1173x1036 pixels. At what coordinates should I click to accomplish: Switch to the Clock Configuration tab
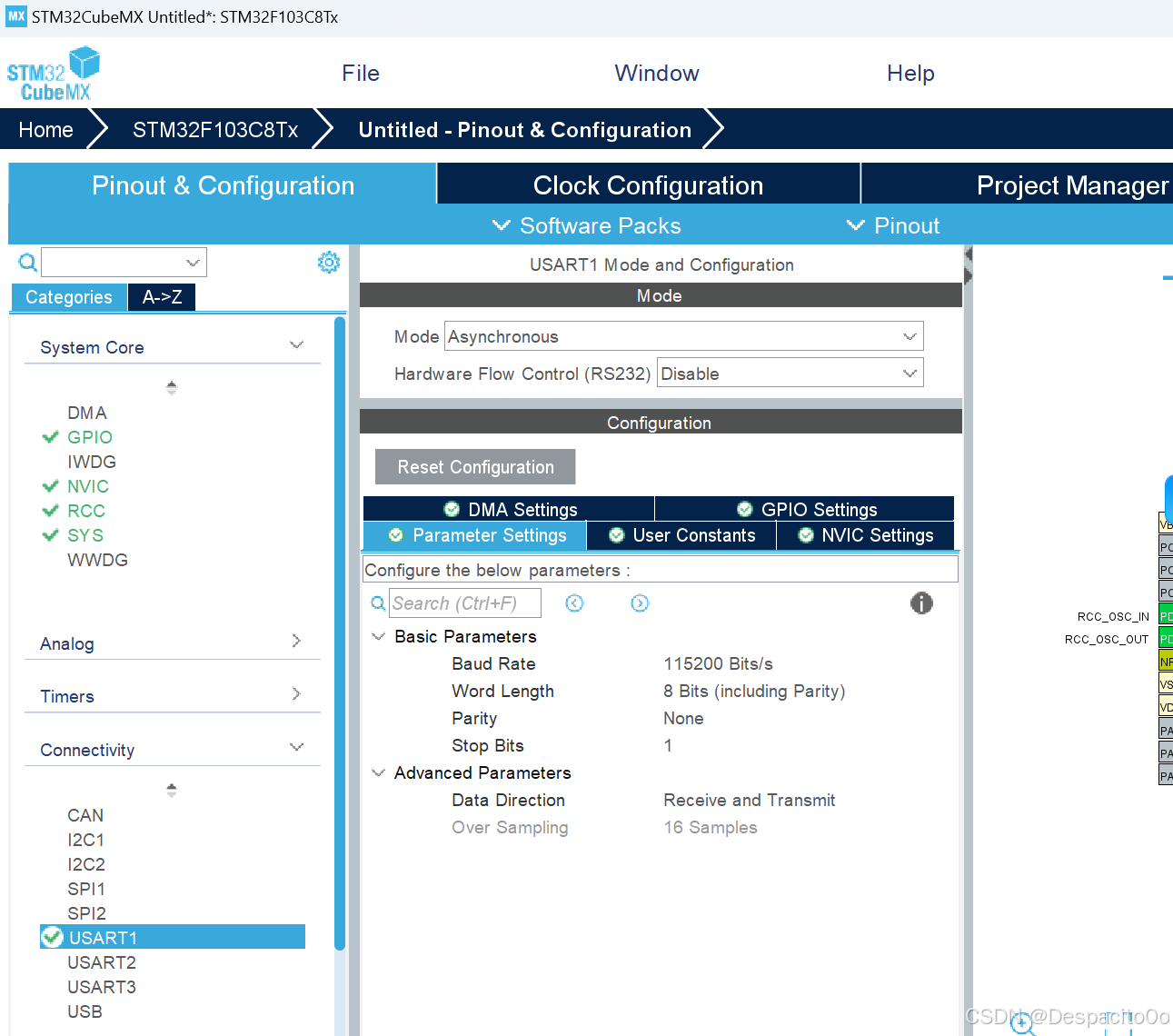coord(648,184)
